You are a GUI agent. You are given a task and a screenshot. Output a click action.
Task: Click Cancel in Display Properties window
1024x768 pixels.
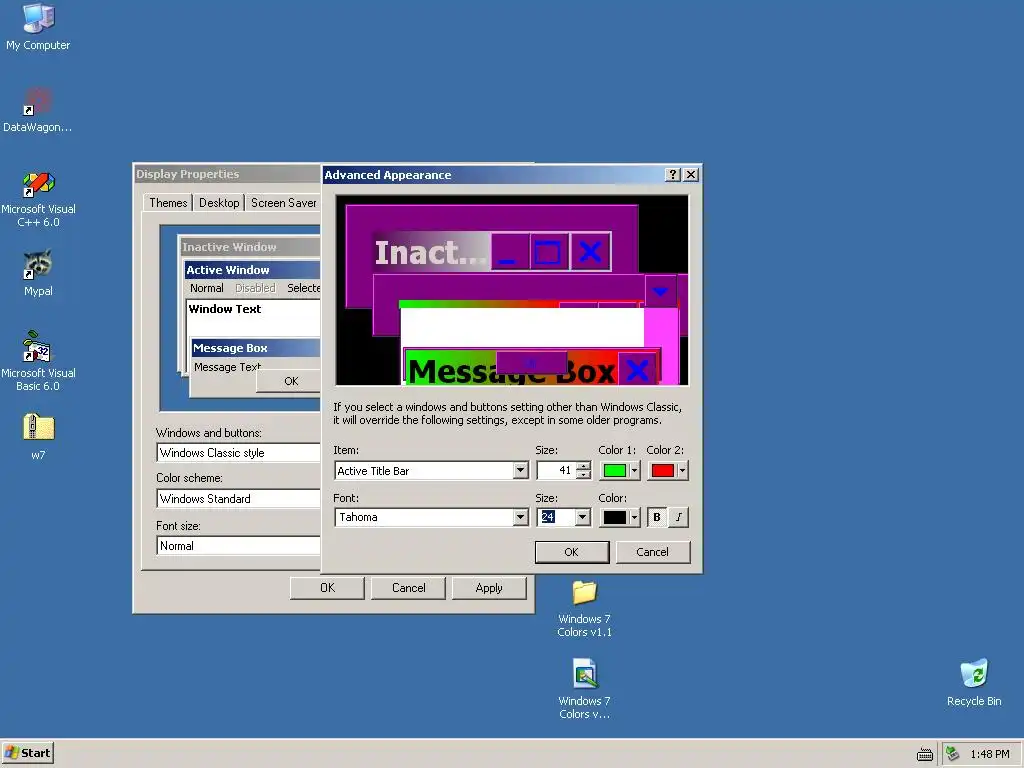coord(409,588)
